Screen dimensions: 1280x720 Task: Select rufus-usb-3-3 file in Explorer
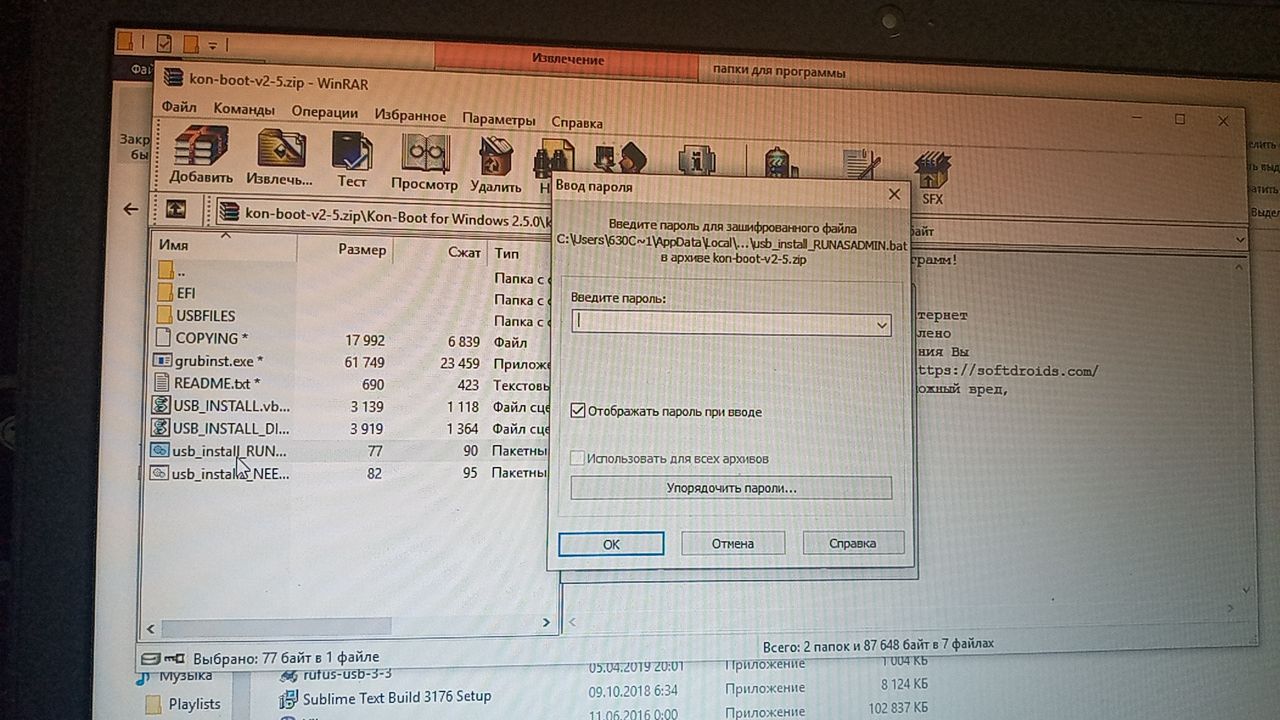[336, 674]
